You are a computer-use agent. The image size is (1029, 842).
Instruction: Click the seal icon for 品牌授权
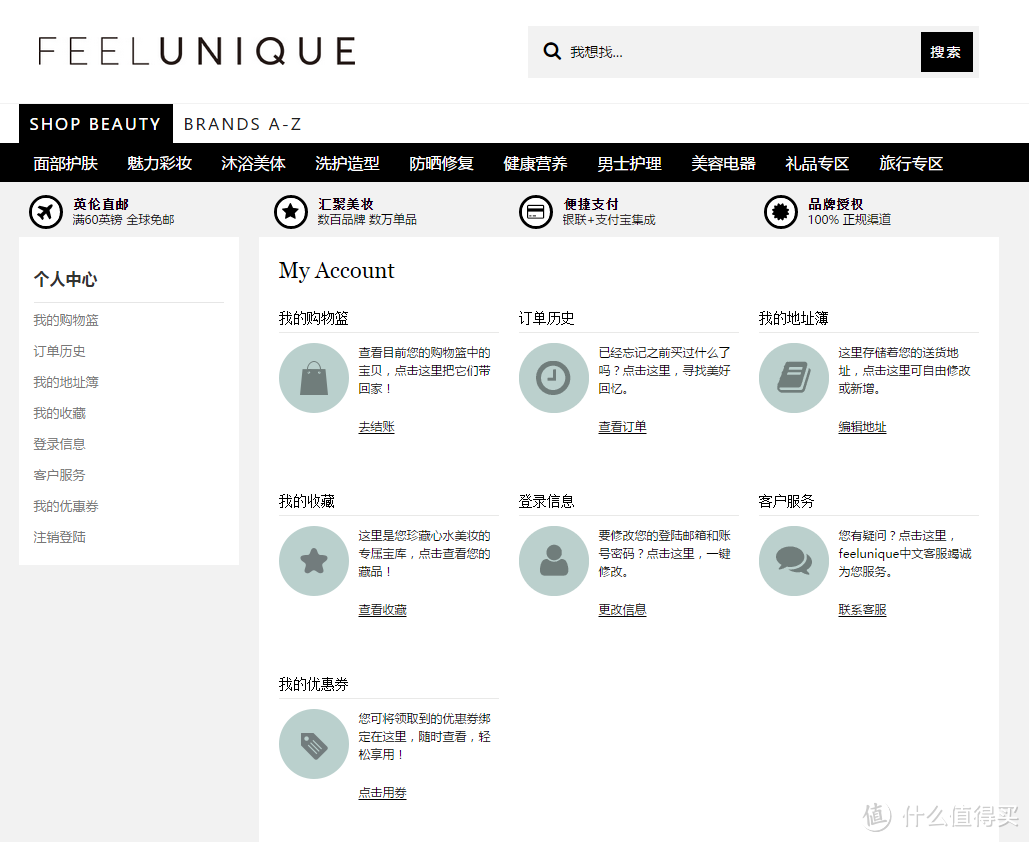(x=781, y=212)
